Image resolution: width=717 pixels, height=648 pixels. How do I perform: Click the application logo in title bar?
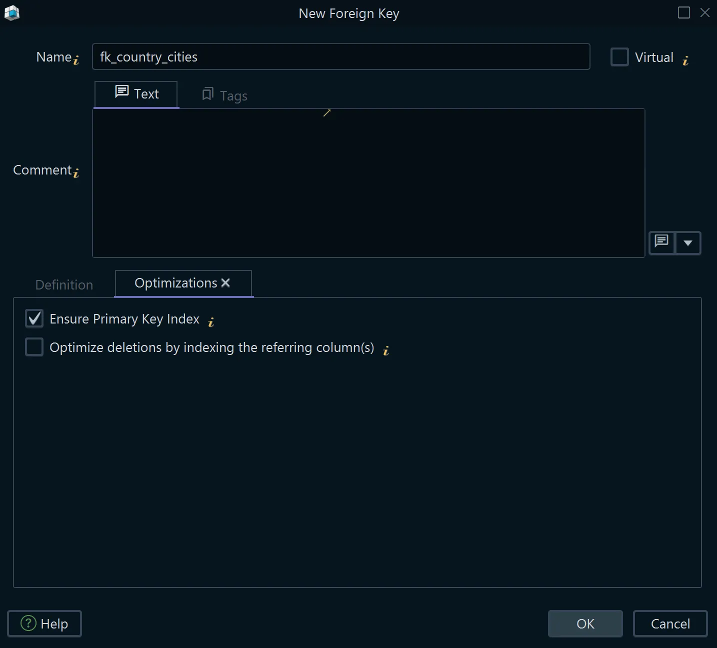point(12,13)
